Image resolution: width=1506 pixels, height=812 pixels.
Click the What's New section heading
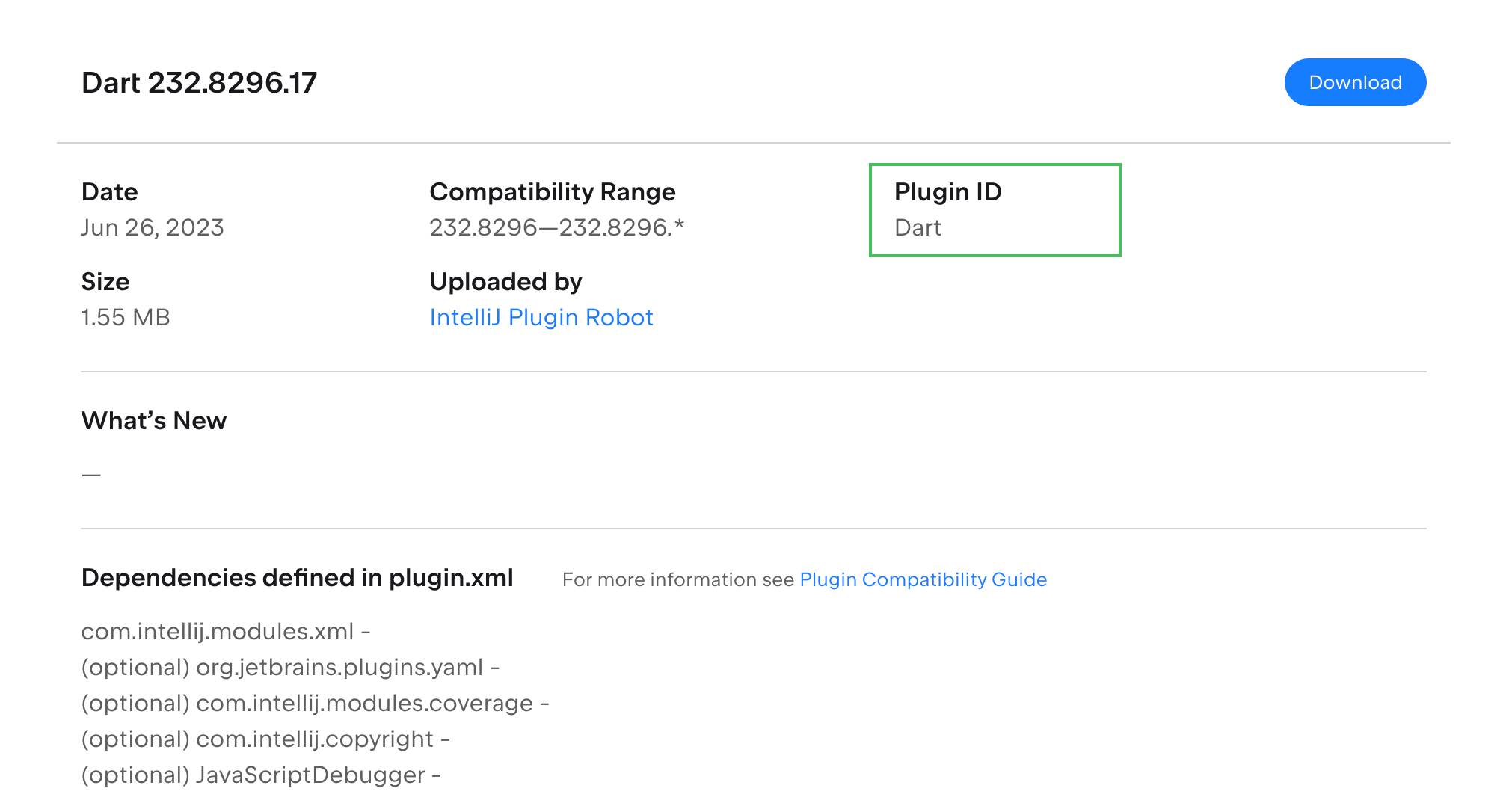coord(153,420)
